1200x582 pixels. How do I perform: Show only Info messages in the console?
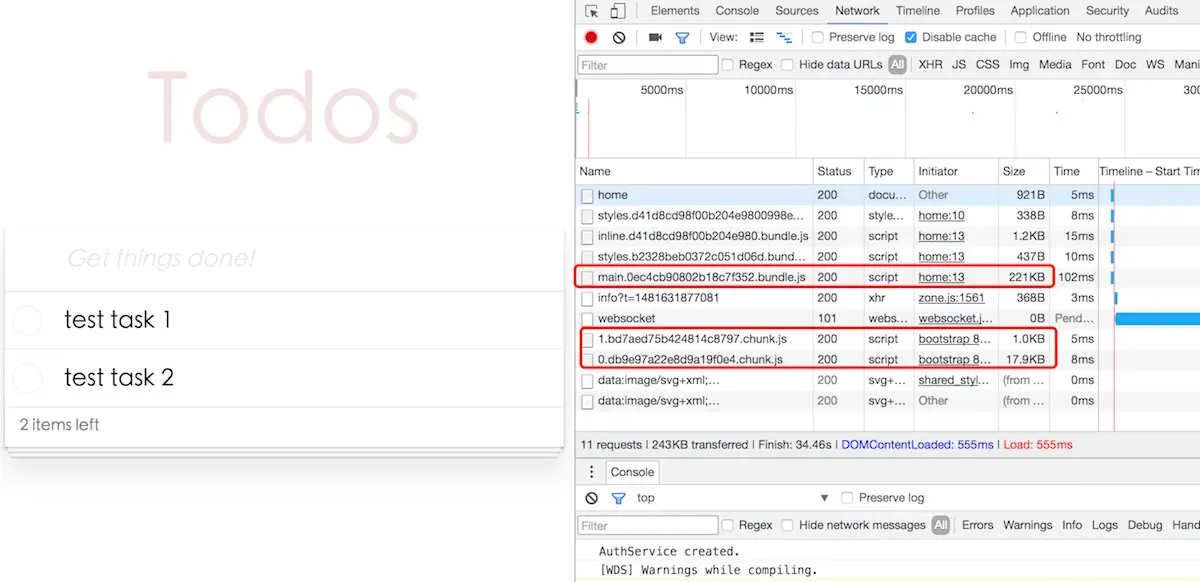coord(1072,525)
